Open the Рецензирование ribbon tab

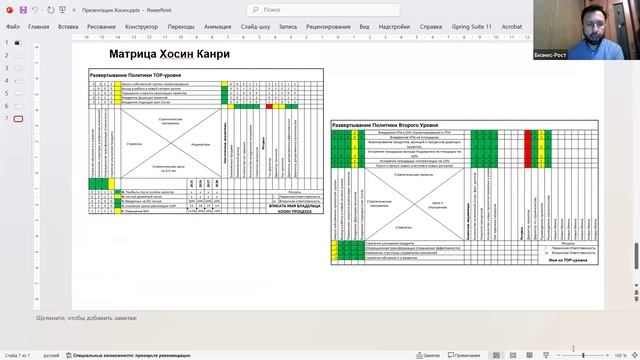[328, 27]
